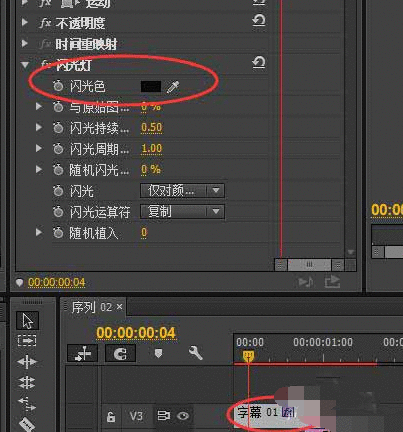Click the 闪光周期 value 1.00

(152, 149)
